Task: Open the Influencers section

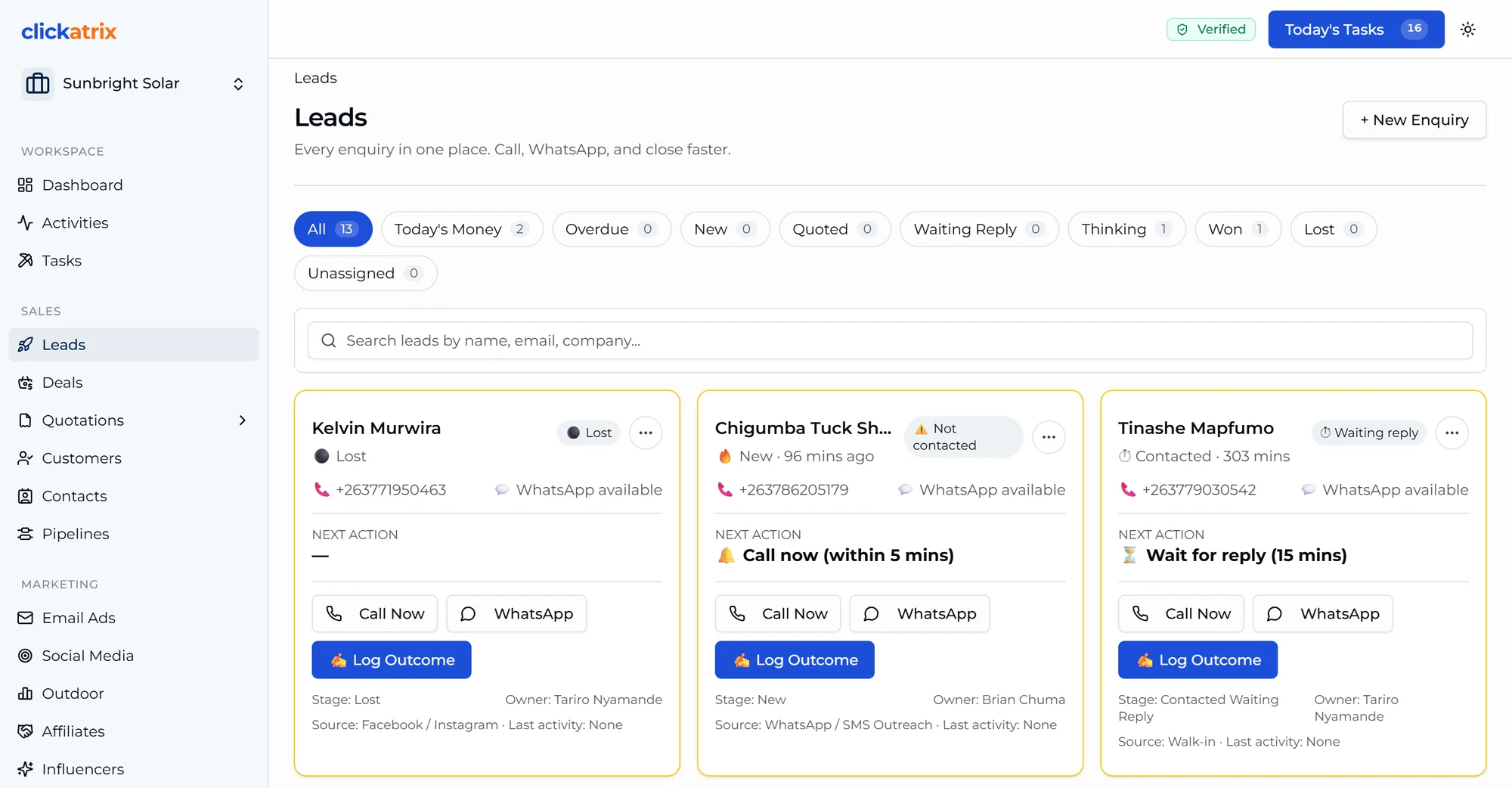Action: tap(134, 769)
